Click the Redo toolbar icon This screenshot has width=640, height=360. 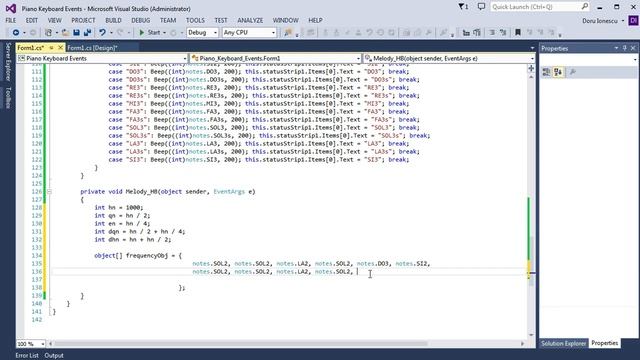[x=120, y=32]
